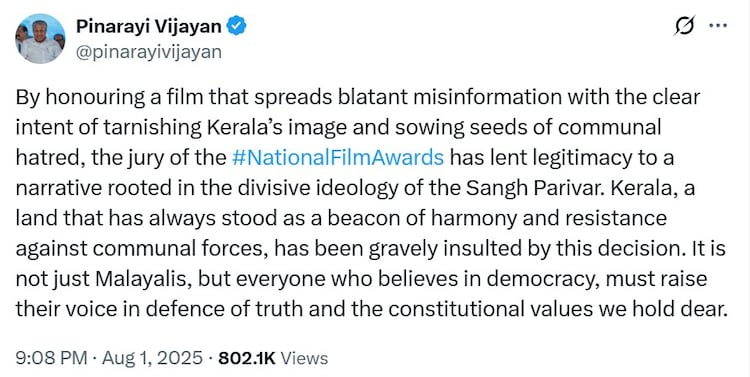The image size is (750, 377).
Task: Open the @pinarayivijayan handle link
Action: (149, 52)
